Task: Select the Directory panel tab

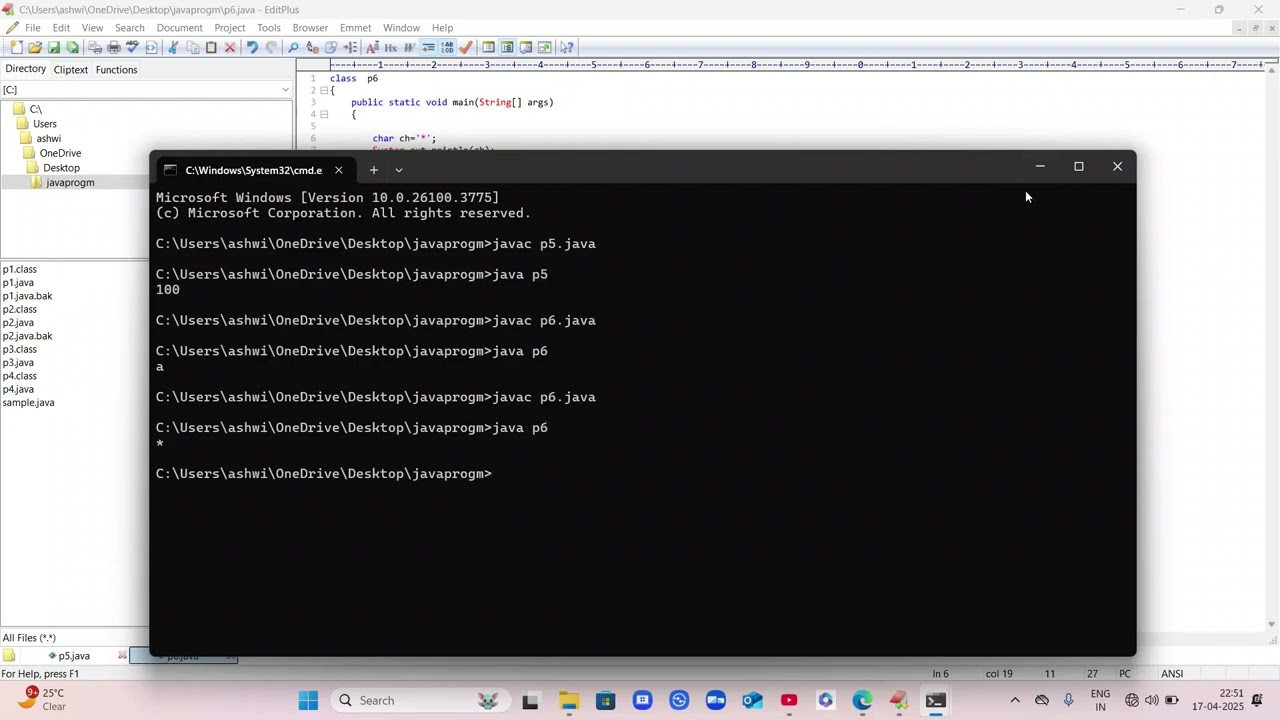Action: (25, 69)
